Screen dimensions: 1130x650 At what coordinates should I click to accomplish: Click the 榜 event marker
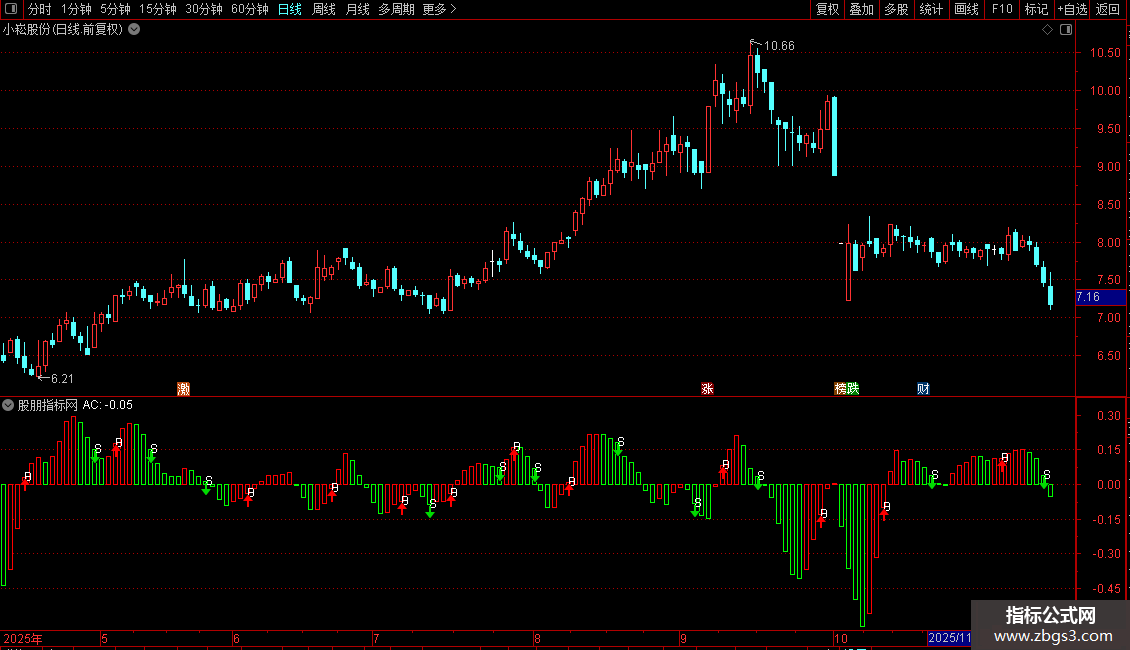(840, 389)
